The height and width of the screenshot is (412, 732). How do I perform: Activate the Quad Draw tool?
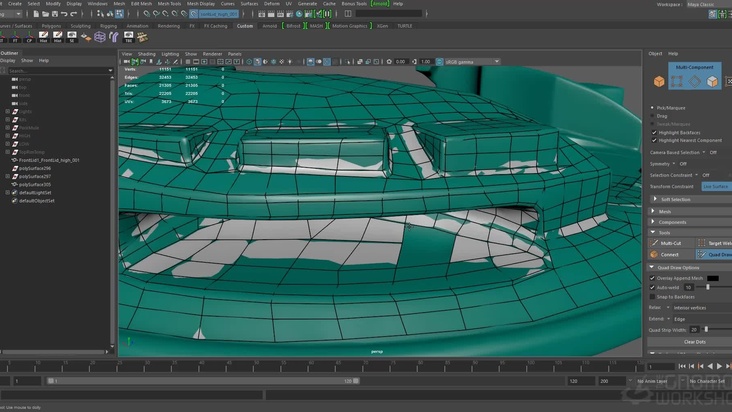(x=714, y=254)
